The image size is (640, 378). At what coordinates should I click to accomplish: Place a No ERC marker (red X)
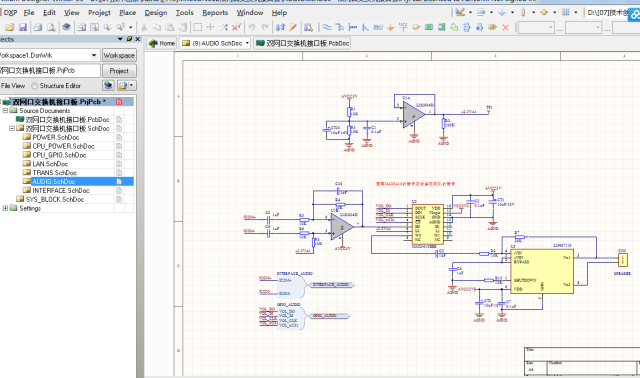click(505, 27)
